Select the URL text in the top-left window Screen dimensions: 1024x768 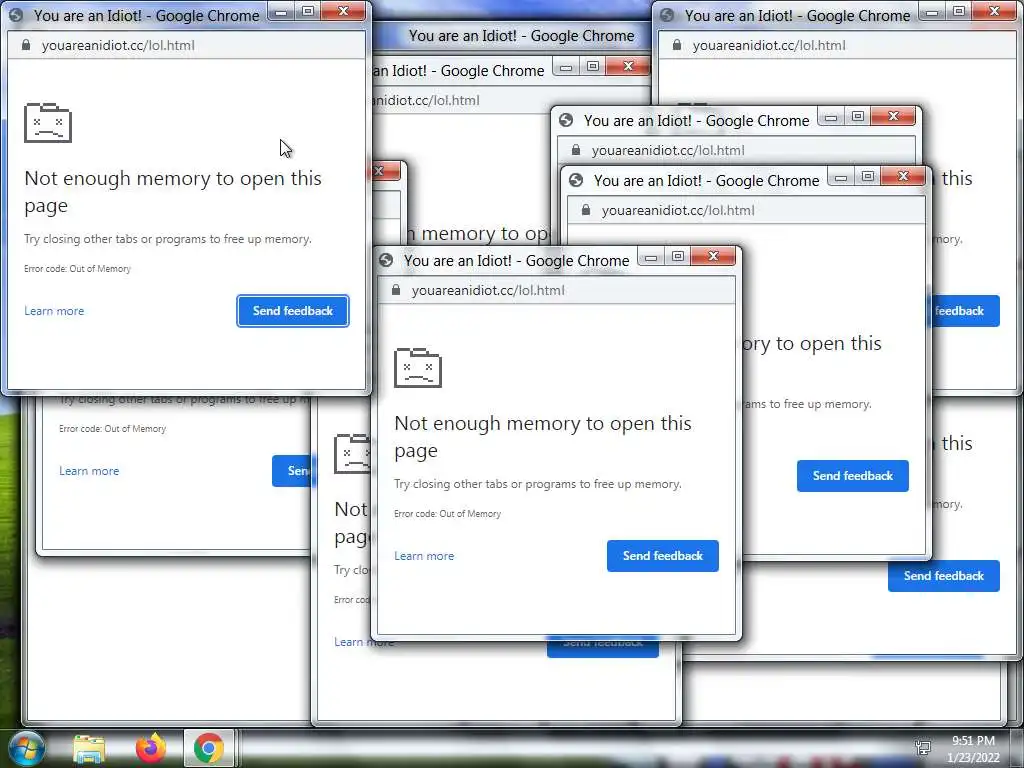click(x=118, y=45)
